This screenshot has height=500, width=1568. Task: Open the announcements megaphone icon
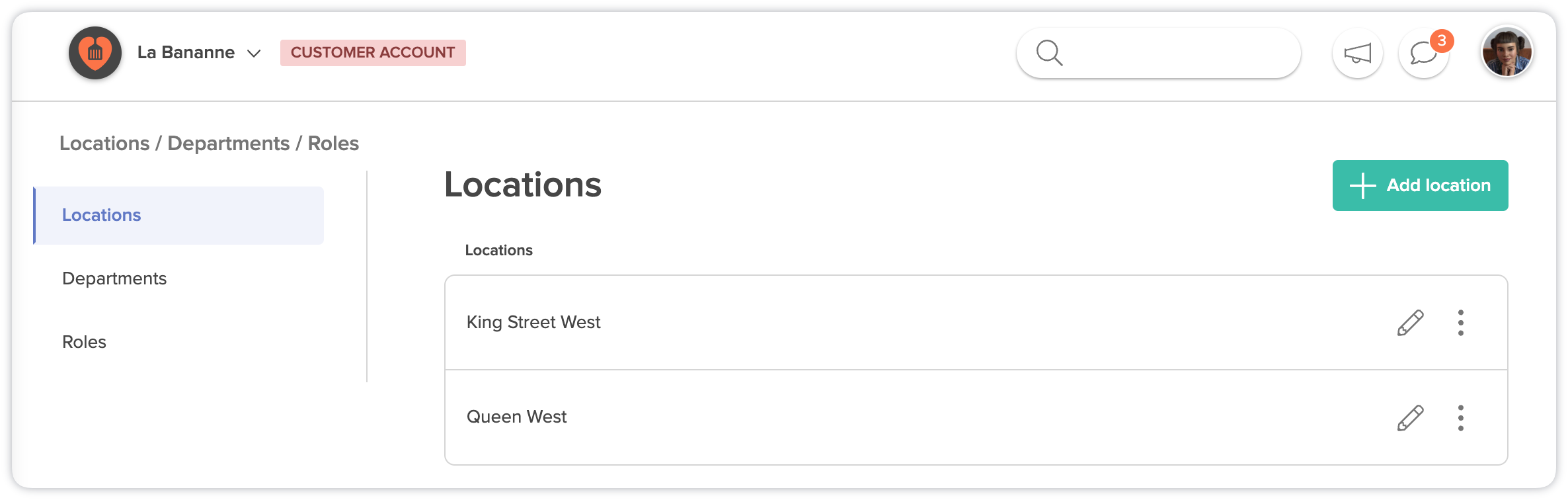pyautogui.click(x=1357, y=54)
